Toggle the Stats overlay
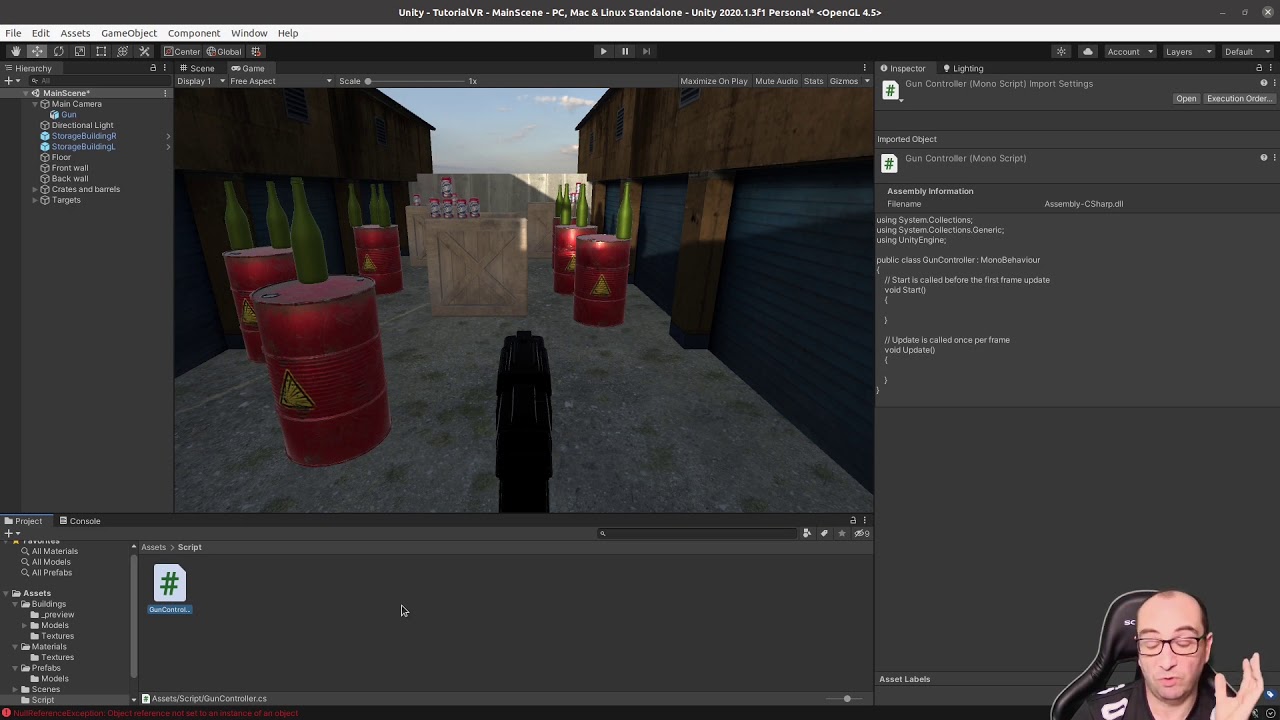Viewport: 1280px width, 720px height. [813, 81]
